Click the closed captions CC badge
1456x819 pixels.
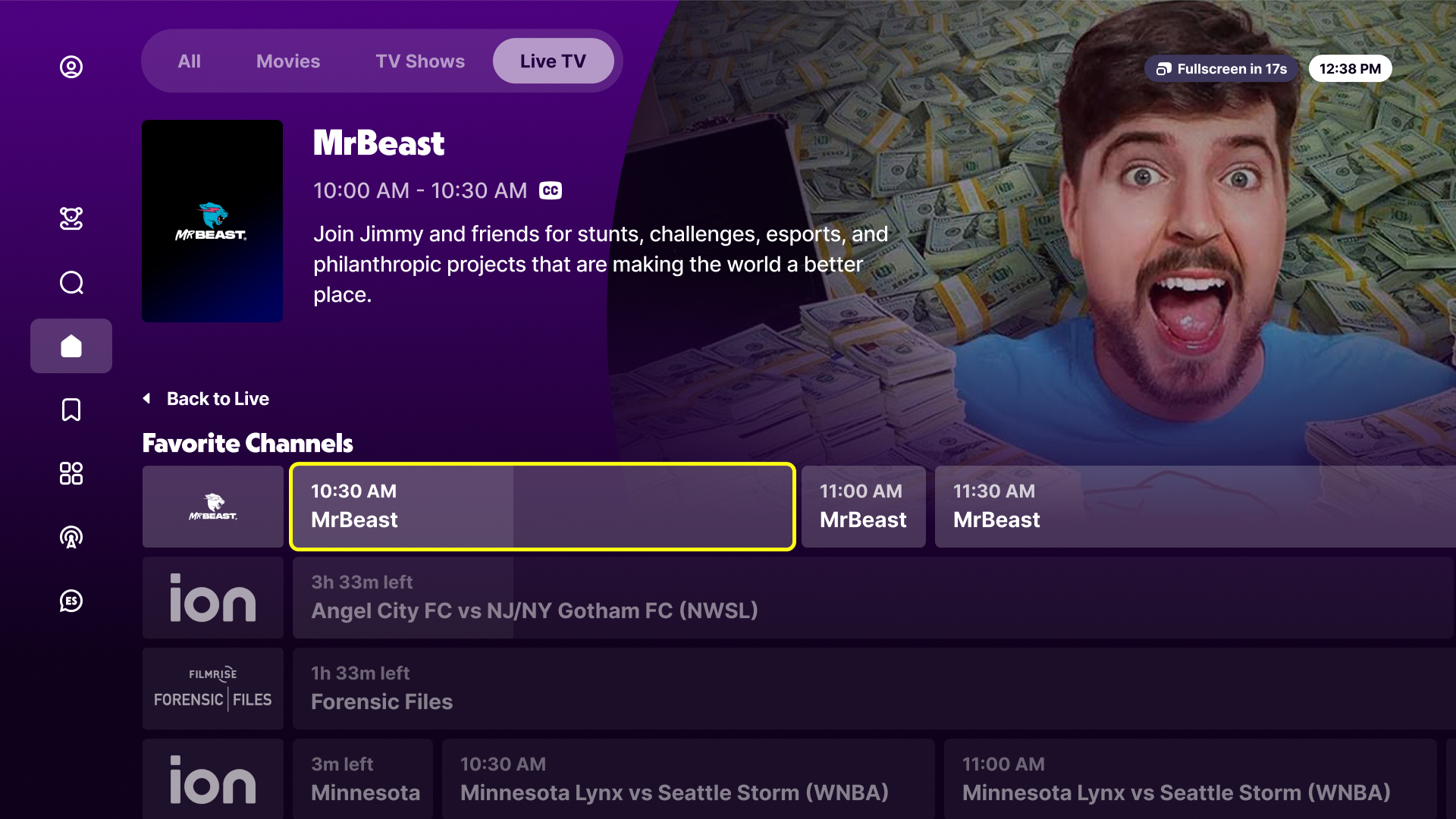click(551, 190)
